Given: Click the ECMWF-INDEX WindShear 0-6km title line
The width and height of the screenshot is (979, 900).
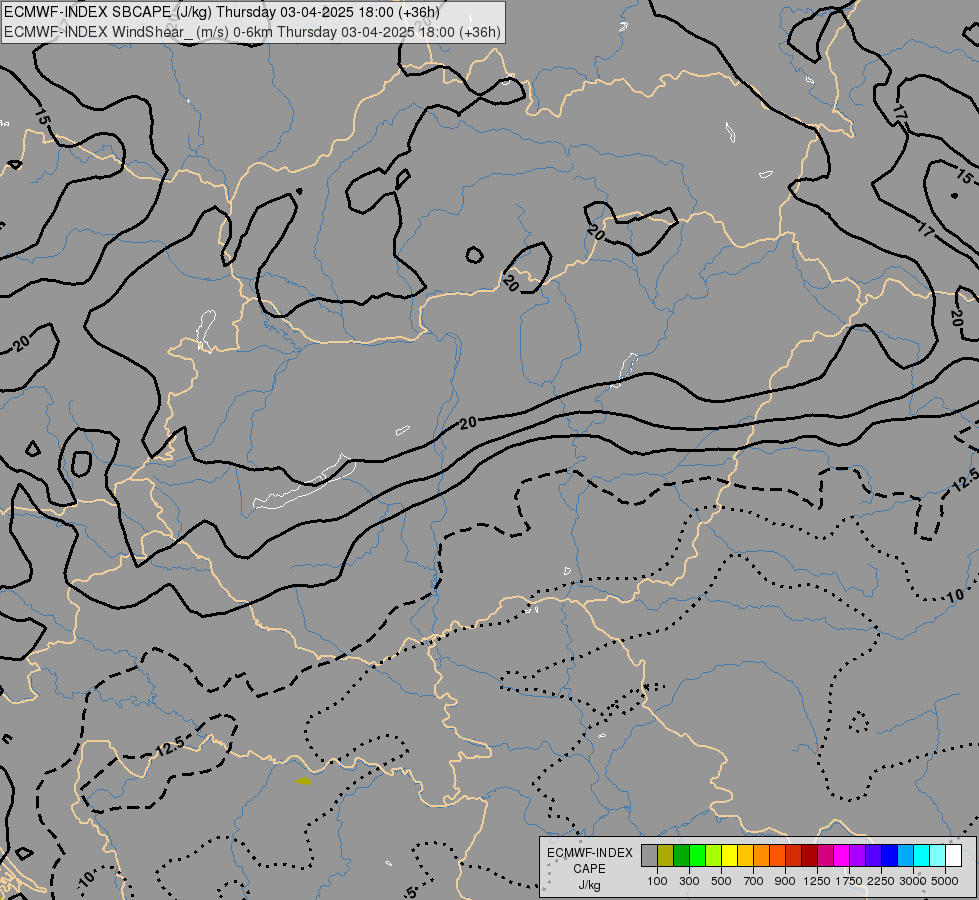Looking at the screenshot, I should [x=252, y=31].
